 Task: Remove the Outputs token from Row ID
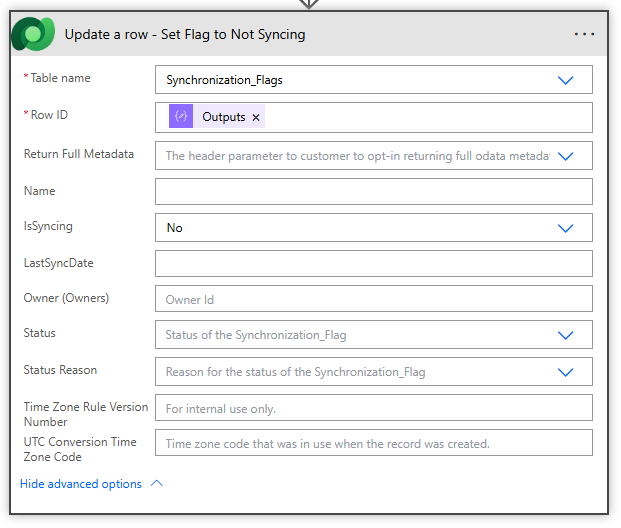[256, 118]
